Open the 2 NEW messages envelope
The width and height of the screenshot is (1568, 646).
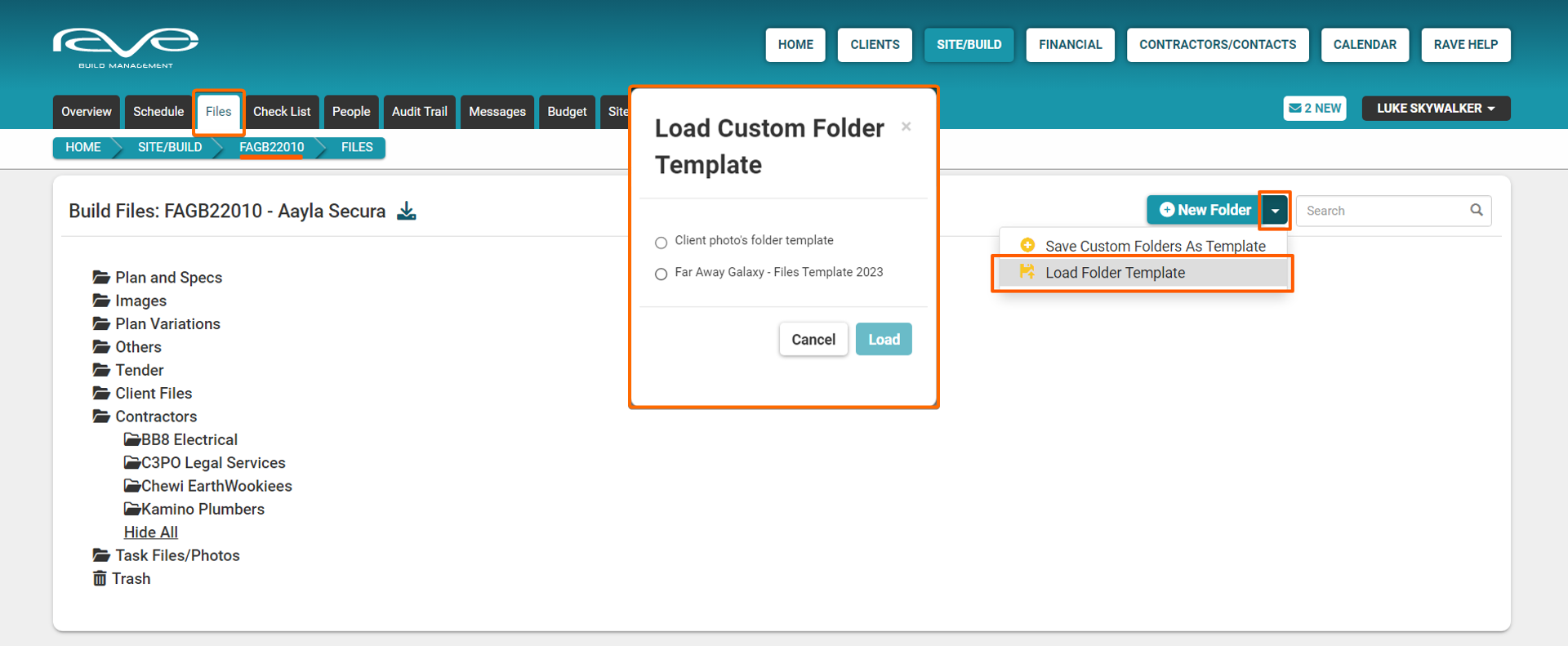[1314, 109]
